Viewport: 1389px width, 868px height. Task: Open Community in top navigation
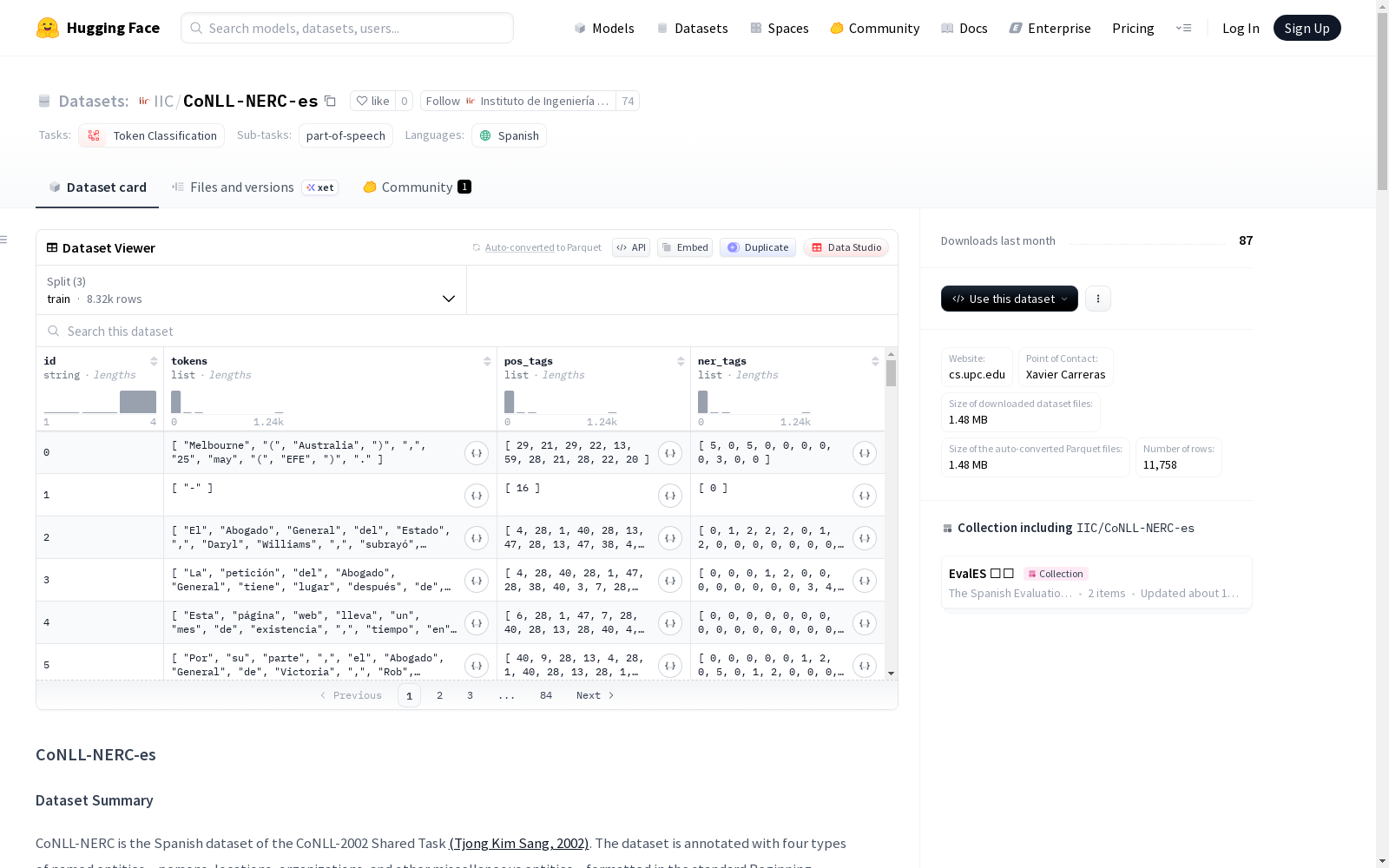(875, 28)
